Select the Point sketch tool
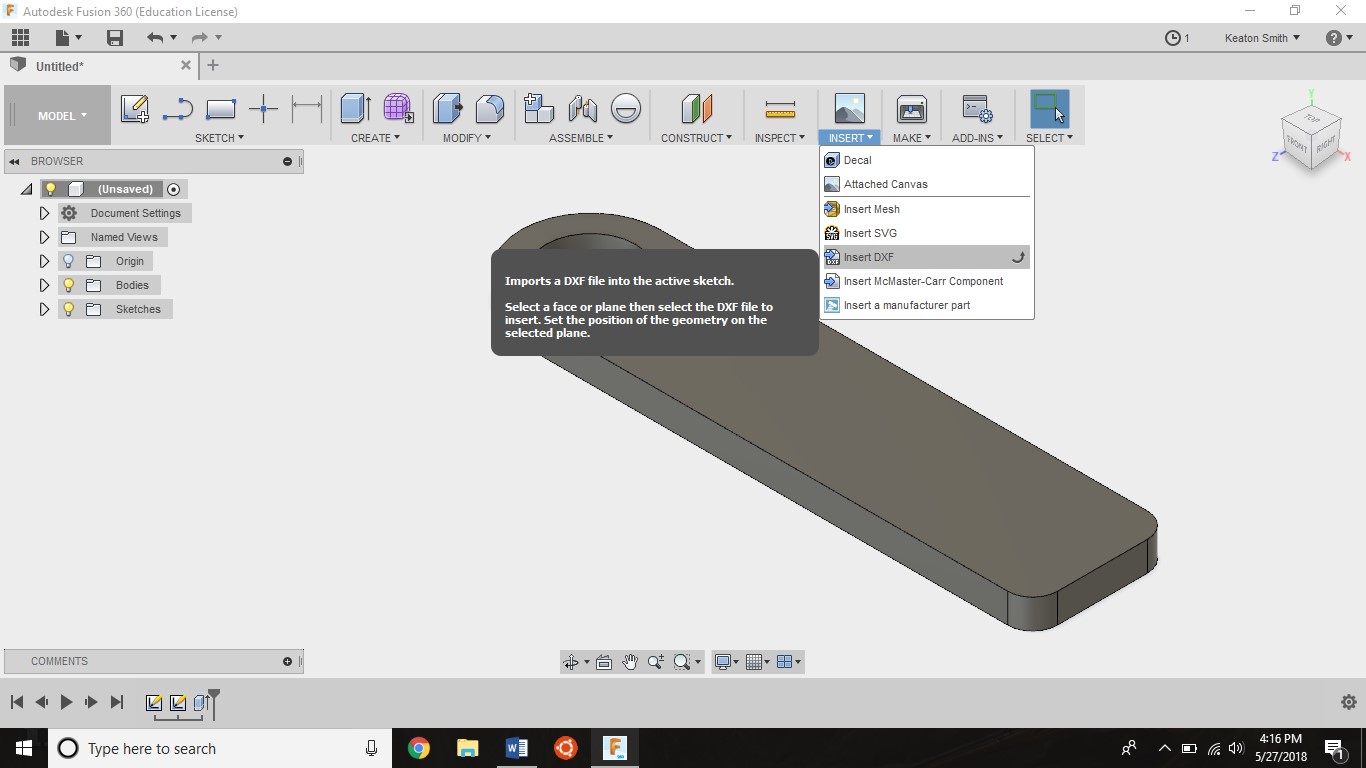The width and height of the screenshot is (1366, 768). click(x=263, y=108)
